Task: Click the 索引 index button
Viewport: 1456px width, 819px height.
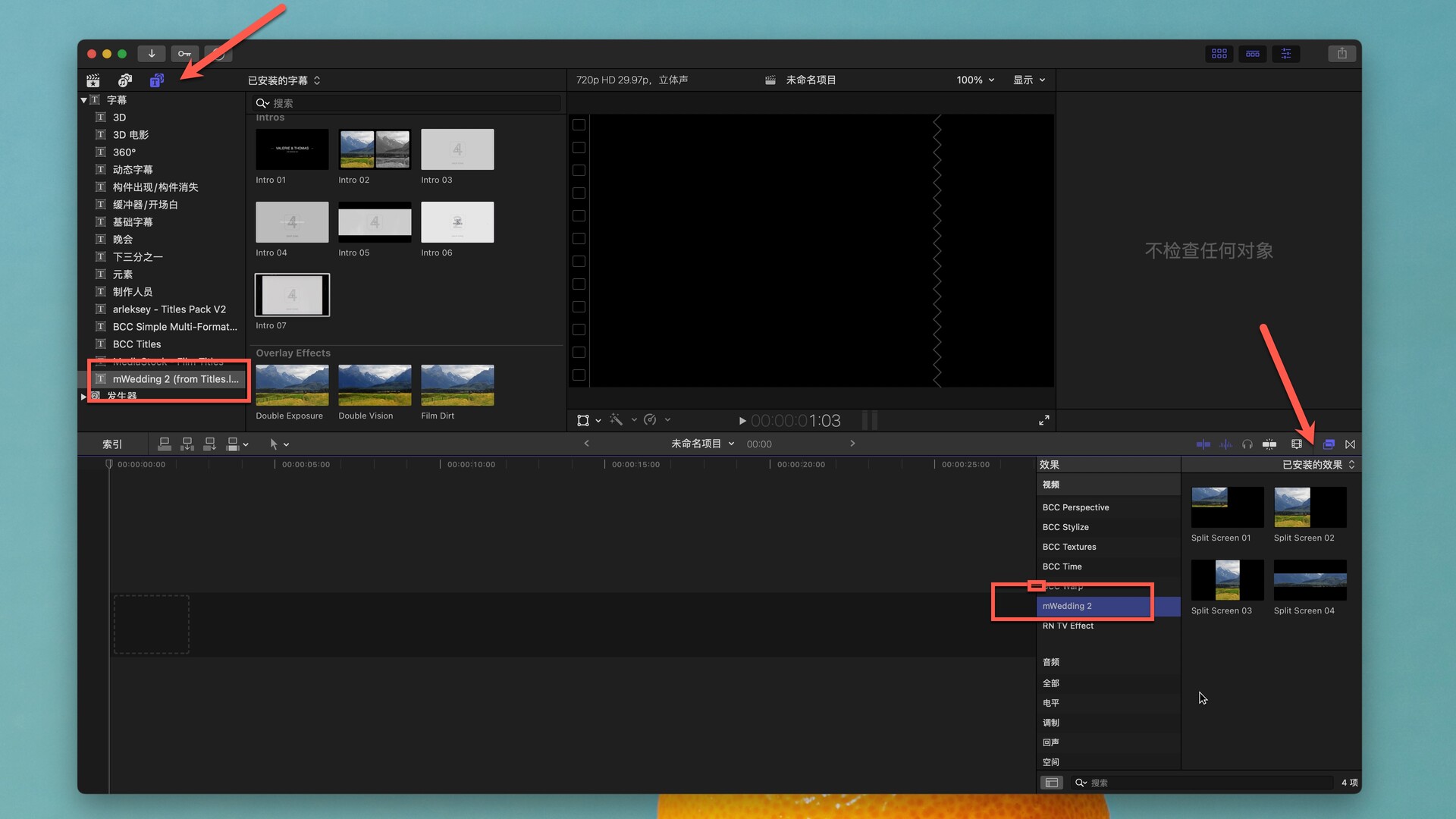Action: 112,444
